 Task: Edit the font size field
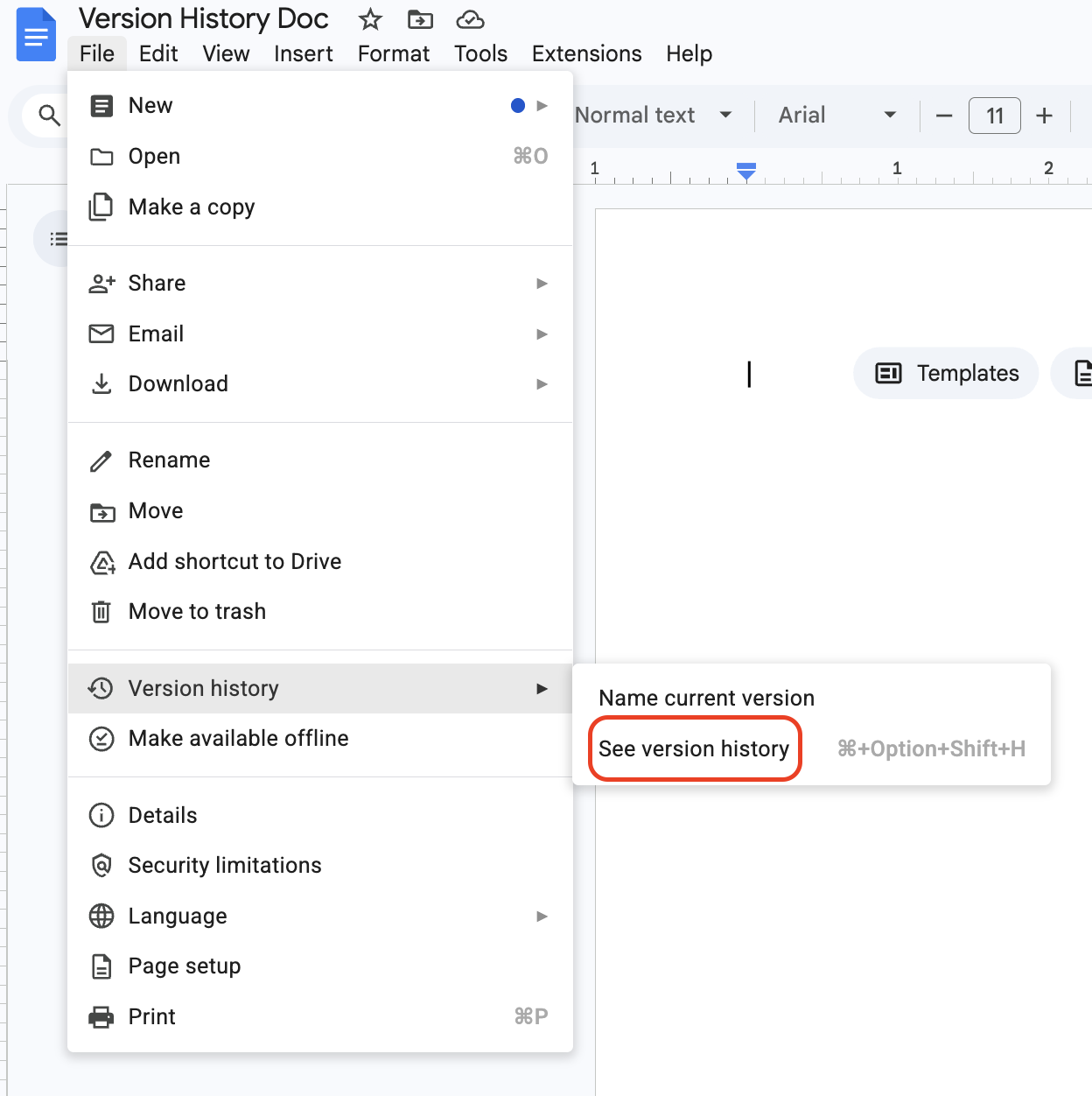coord(995,116)
